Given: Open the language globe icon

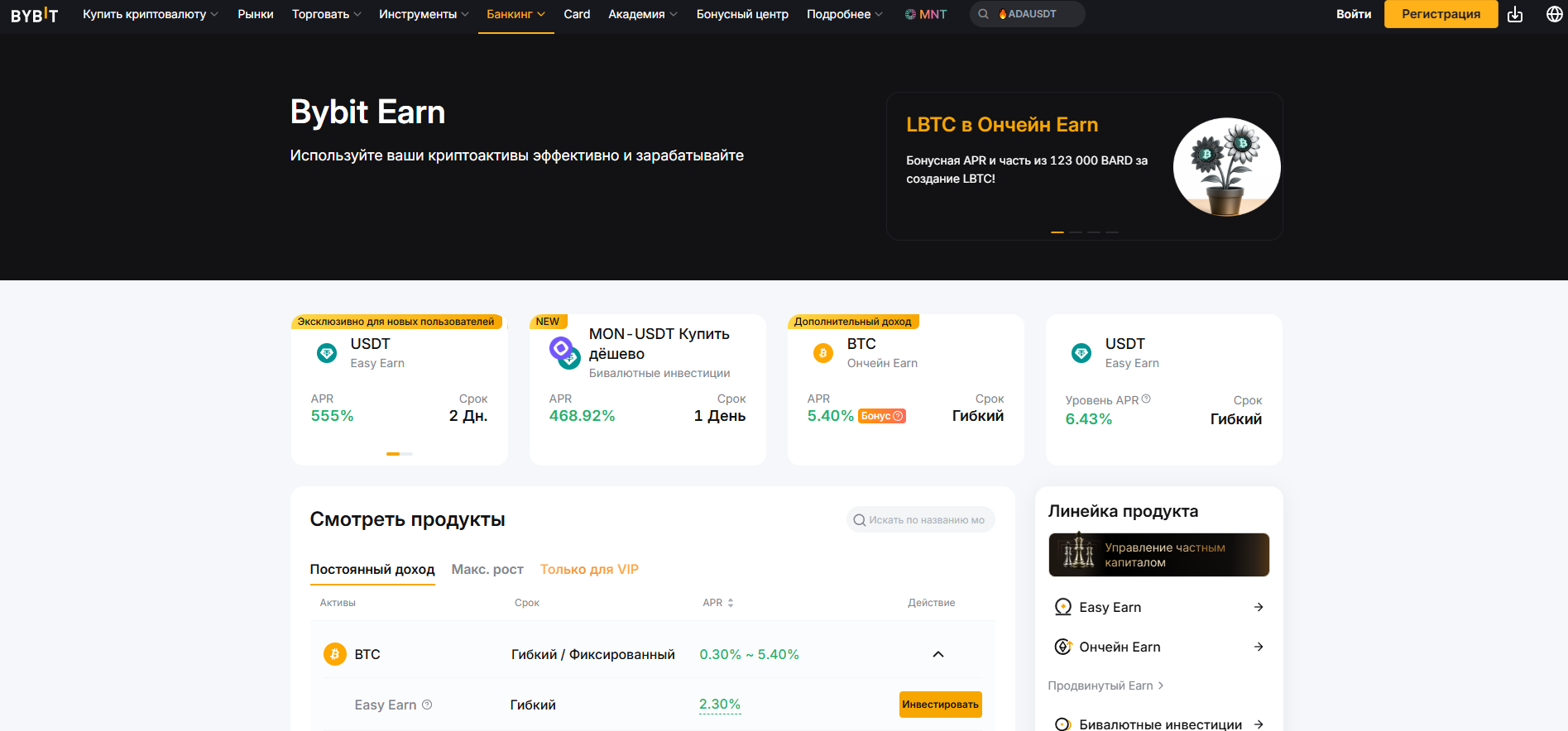Looking at the screenshot, I should (1555, 14).
